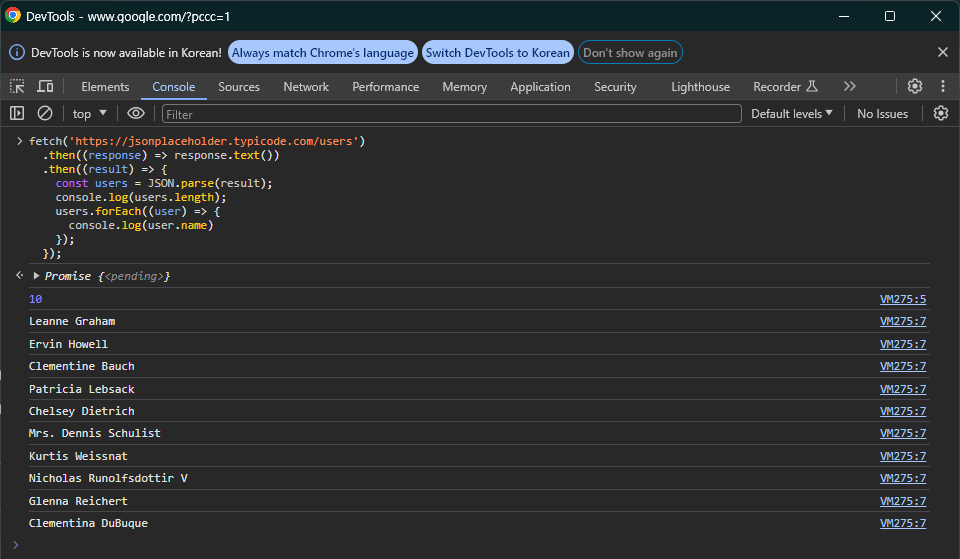Open VM275:7 link beside Leanne Graham

coord(902,321)
